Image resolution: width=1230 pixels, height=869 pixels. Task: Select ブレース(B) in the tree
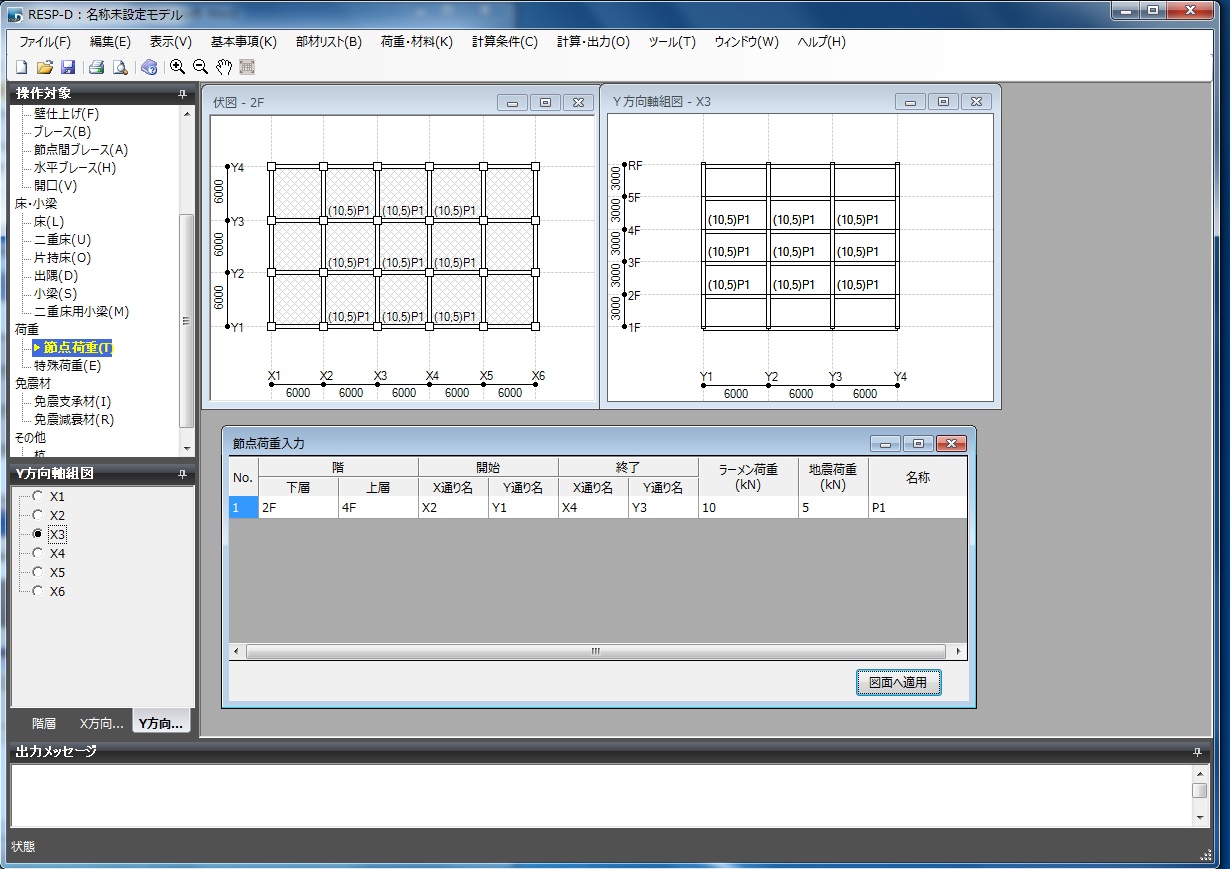coord(62,132)
